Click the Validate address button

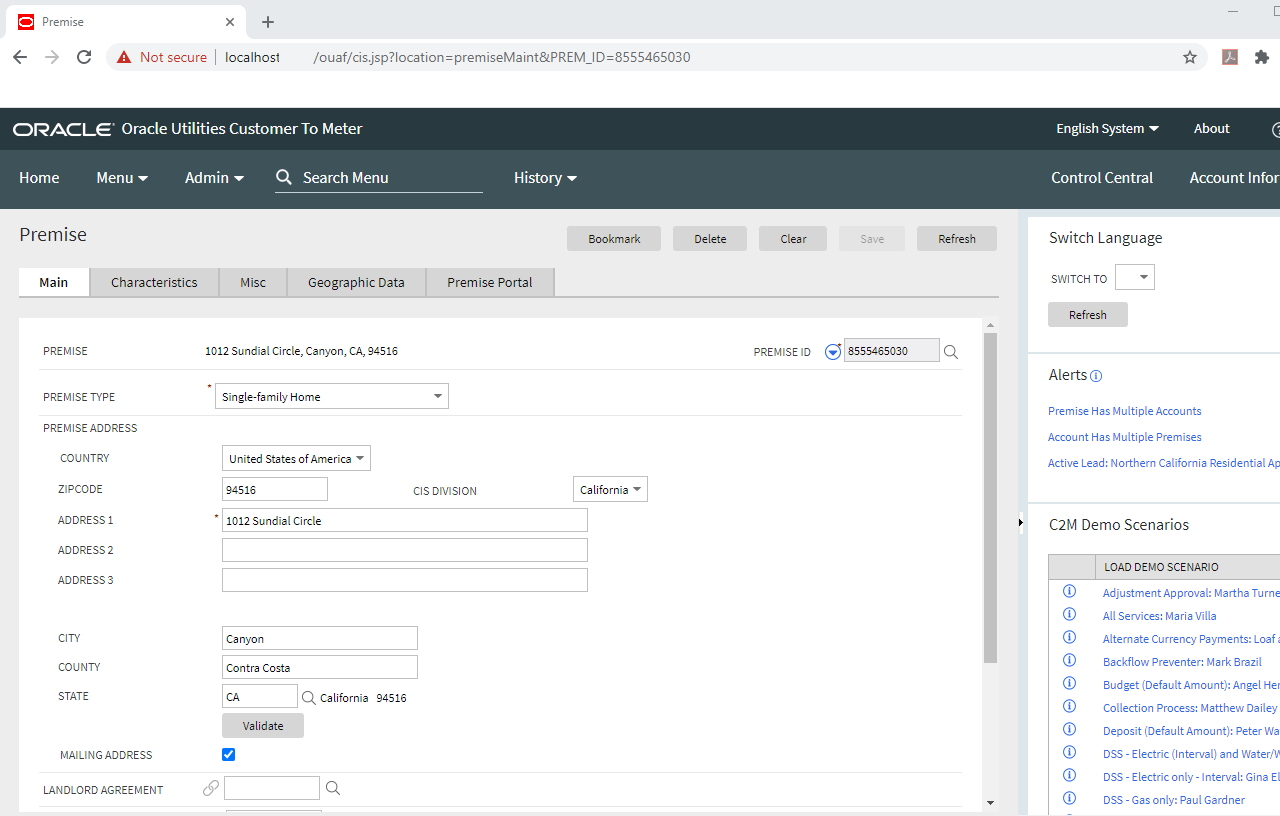263,726
